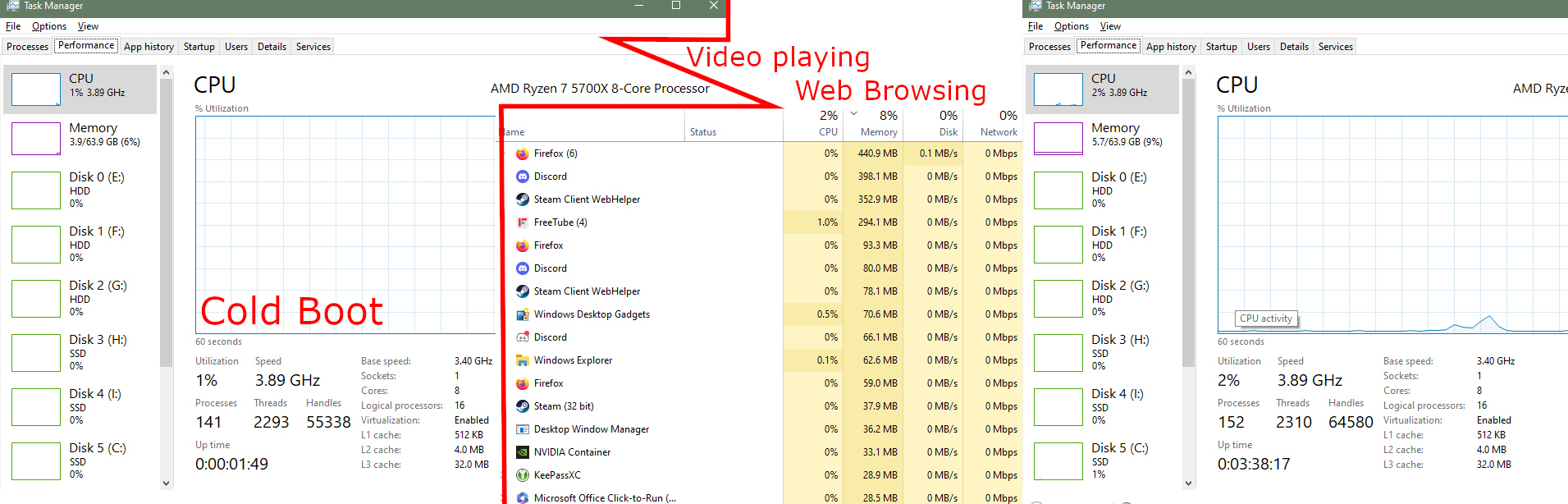The height and width of the screenshot is (504, 1568).
Task: Switch to the Processes tab in the right Task Manager
Action: pyautogui.click(x=1050, y=47)
